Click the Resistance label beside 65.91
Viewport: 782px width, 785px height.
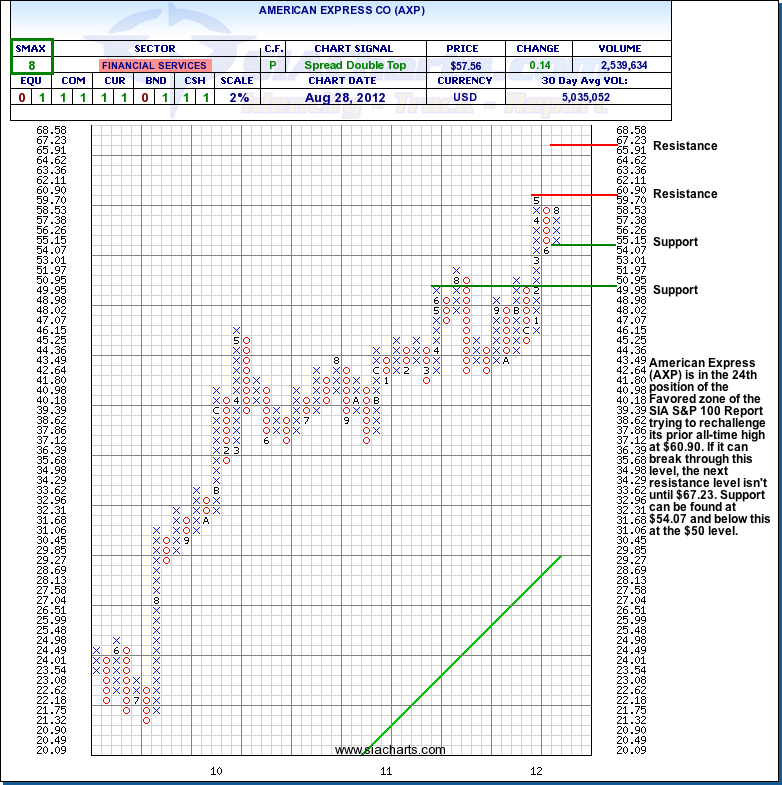click(685, 146)
